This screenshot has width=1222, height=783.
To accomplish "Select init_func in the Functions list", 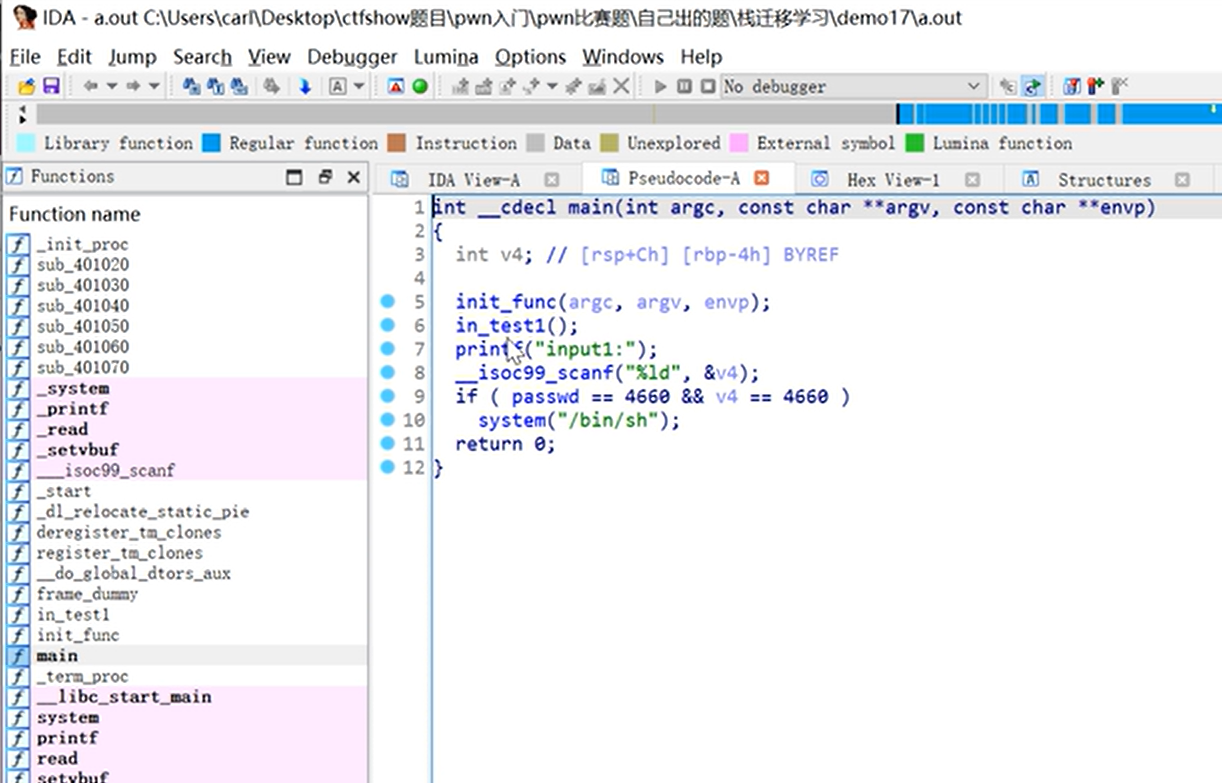I will point(78,635).
